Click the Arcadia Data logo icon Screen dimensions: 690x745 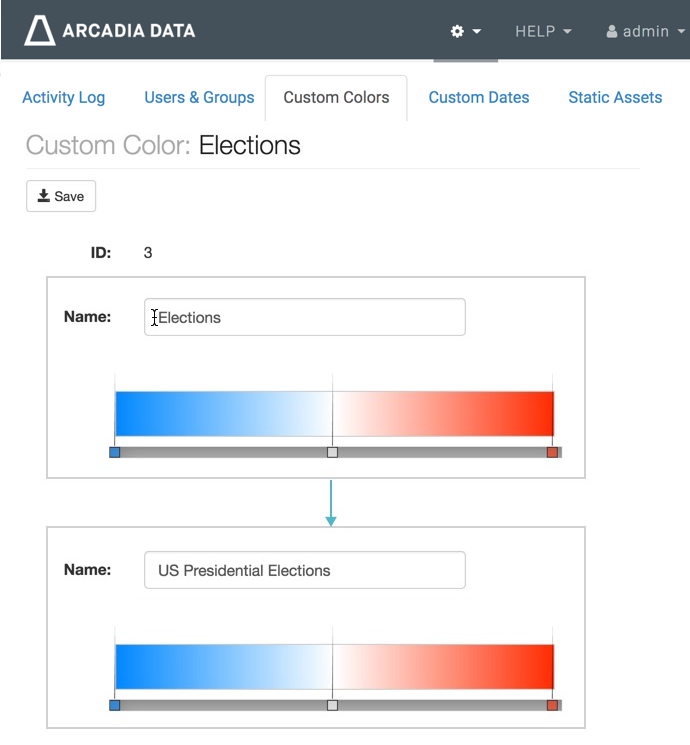(40, 31)
